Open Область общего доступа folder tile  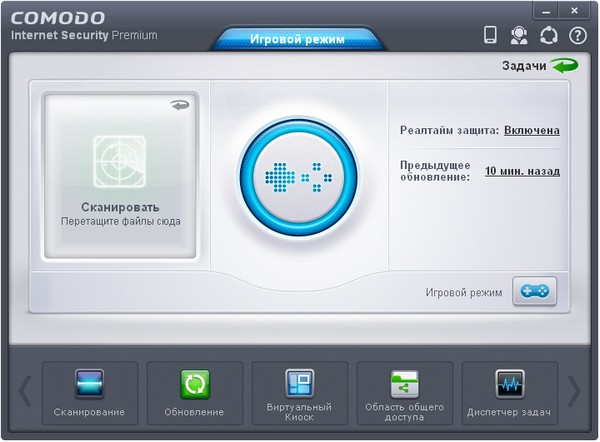pos(404,393)
